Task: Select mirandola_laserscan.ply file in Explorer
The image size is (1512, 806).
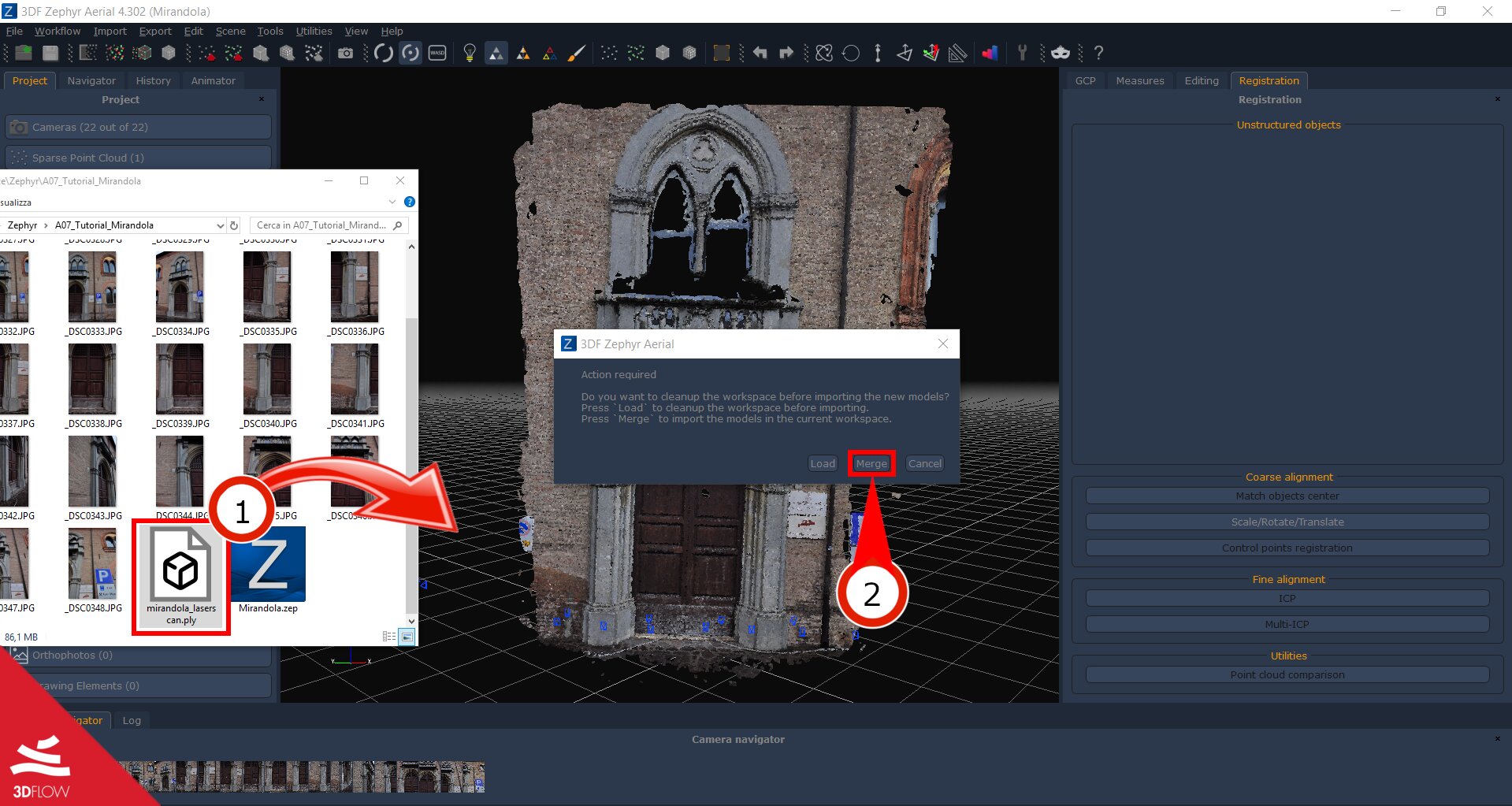Action: click(x=181, y=577)
